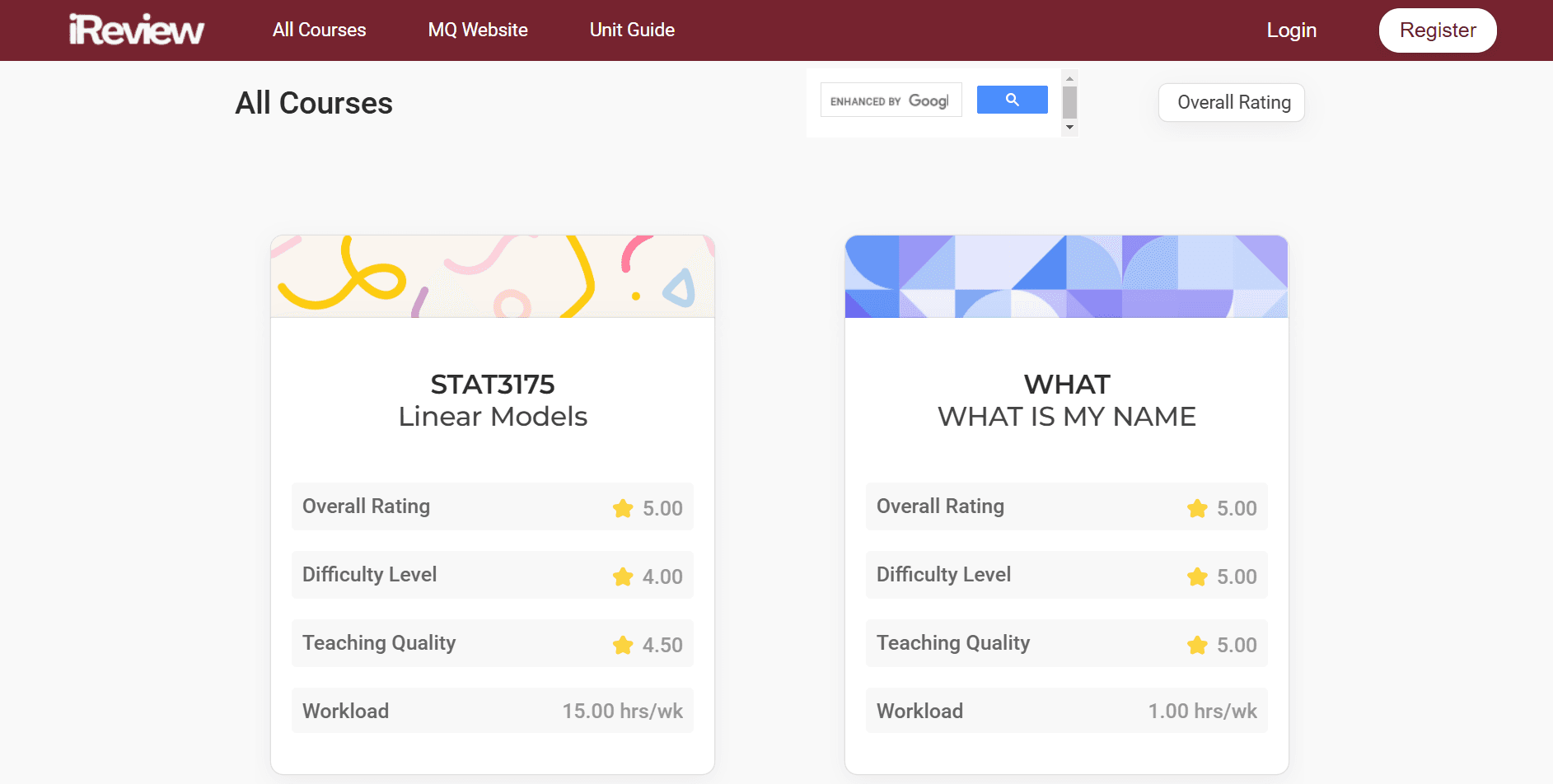Click the blue search magnifier button
This screenshot has width=1553, height=784.
click(x=1012, y=100)
